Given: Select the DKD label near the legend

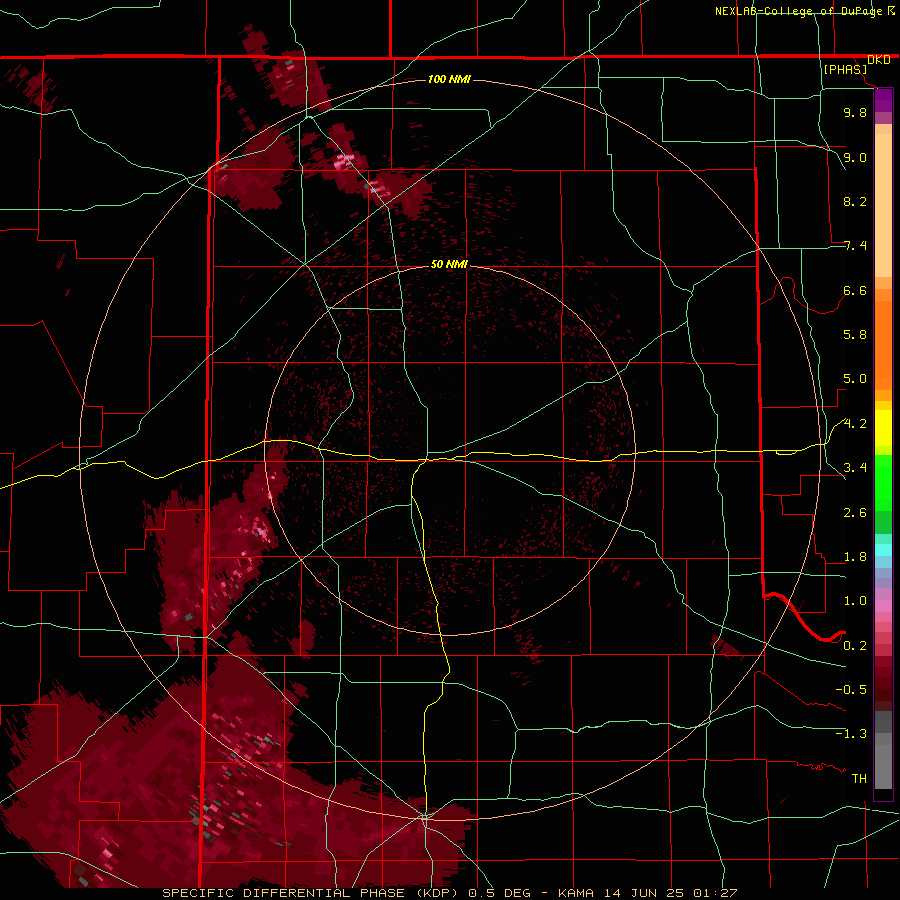Looking at the screenshot, I should [879, 60].
